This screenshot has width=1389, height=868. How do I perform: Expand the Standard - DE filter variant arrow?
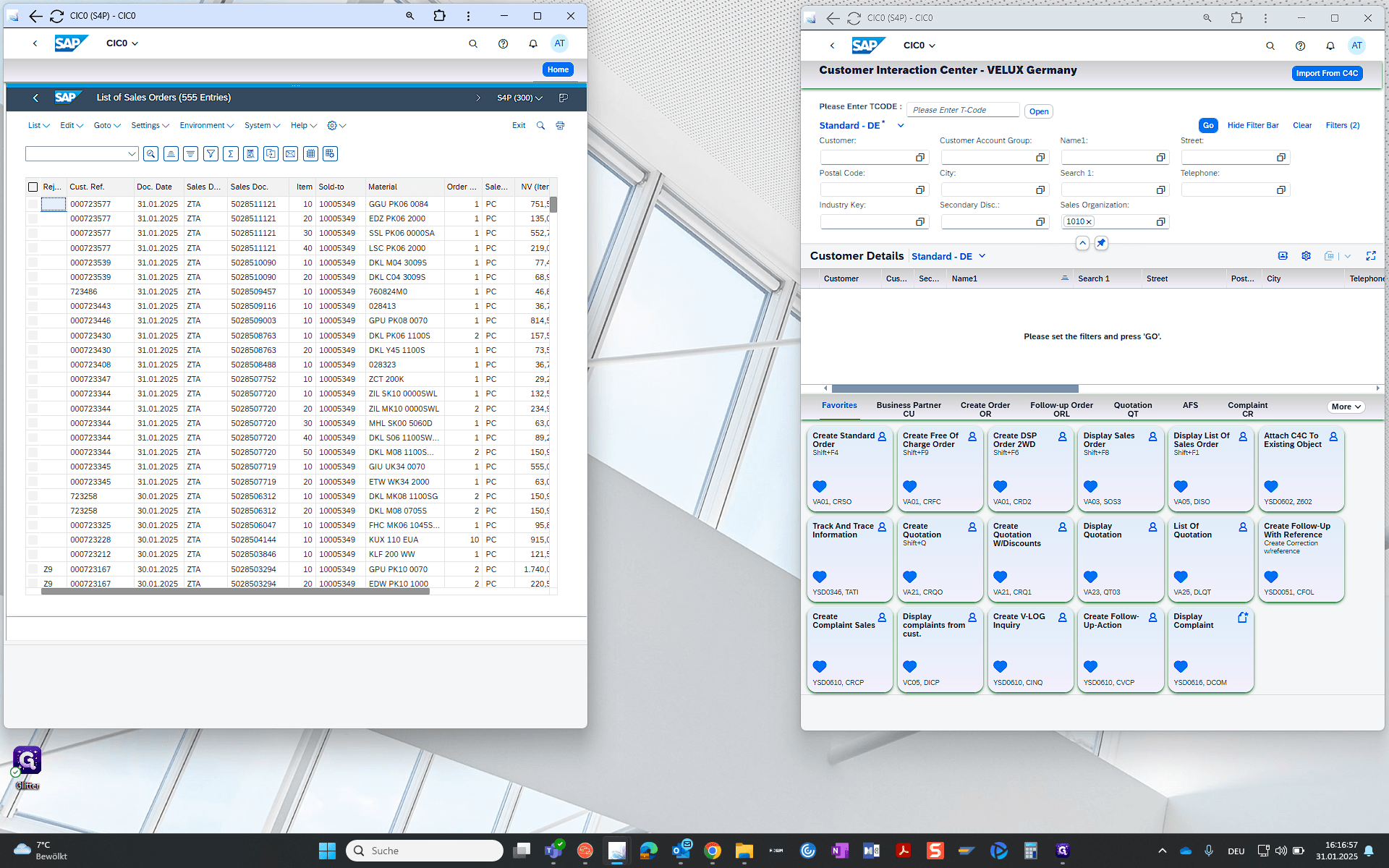(x=901, y=126)
